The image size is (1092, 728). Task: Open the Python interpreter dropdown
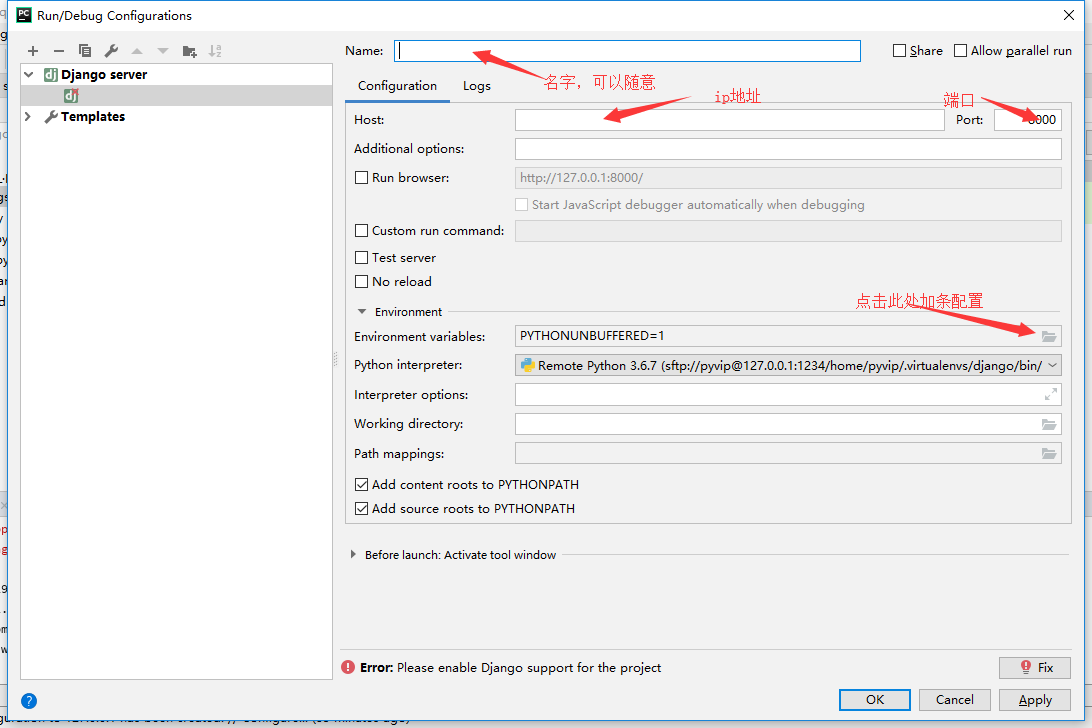point(1052,364)
